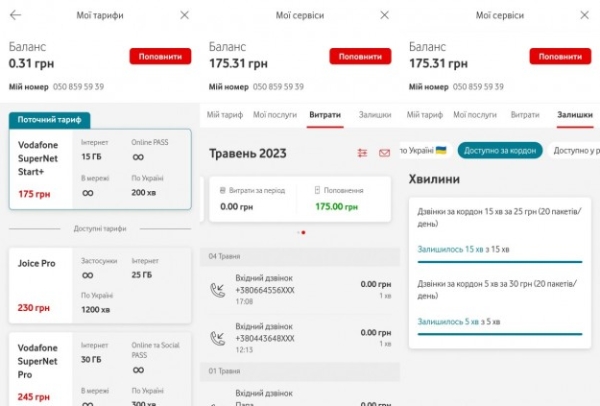Switch to Мій тариф tab in middle screen
Screen dimensions: 600x406
pos(225,115)
